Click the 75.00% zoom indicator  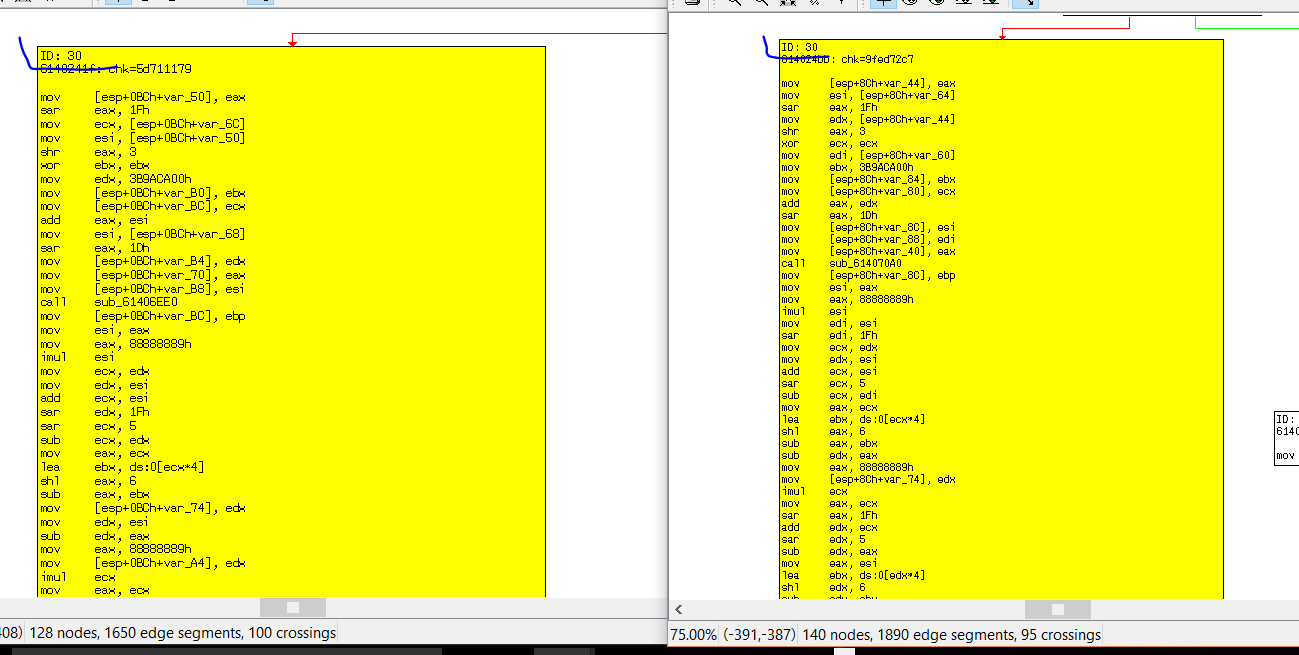point(693,634)
